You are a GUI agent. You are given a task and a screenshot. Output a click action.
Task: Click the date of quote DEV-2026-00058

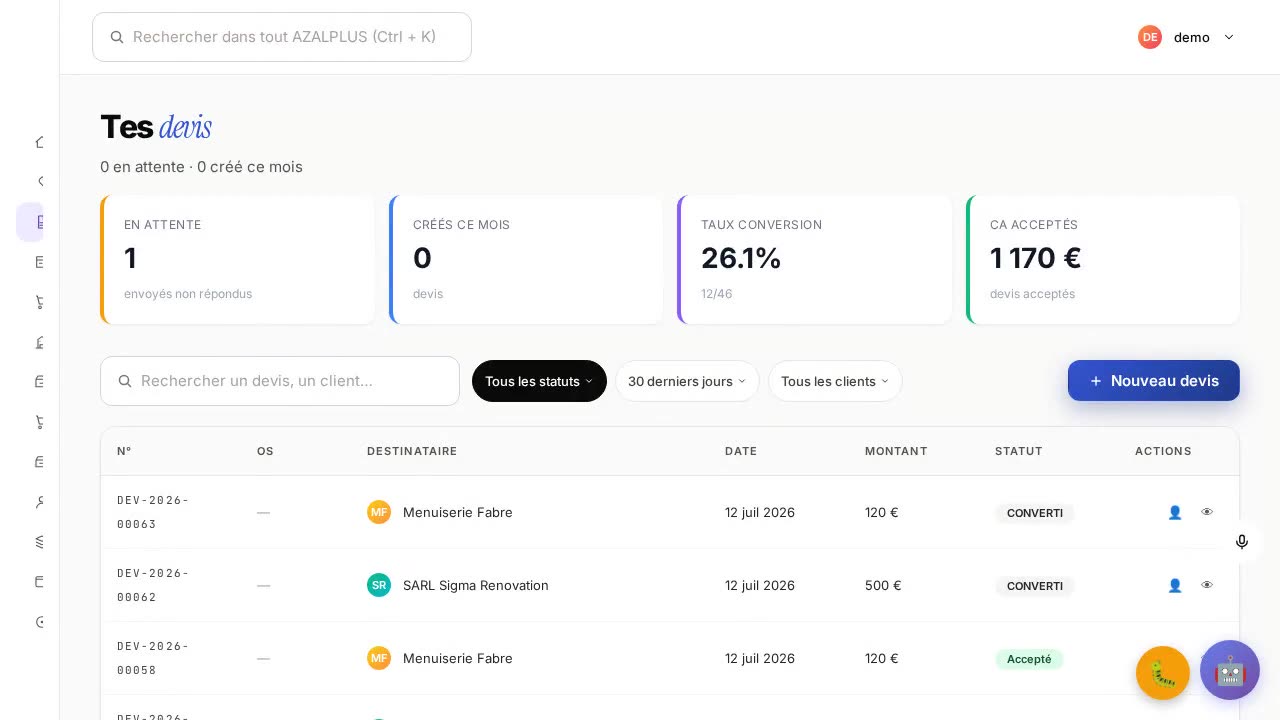coord(760,658)
